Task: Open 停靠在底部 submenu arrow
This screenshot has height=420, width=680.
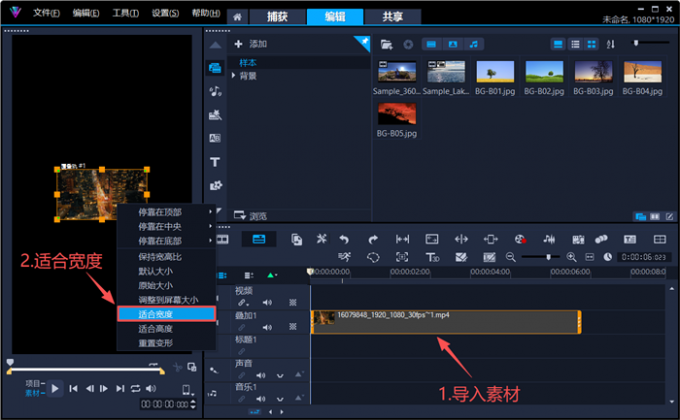Action: [x=210, y=240]
